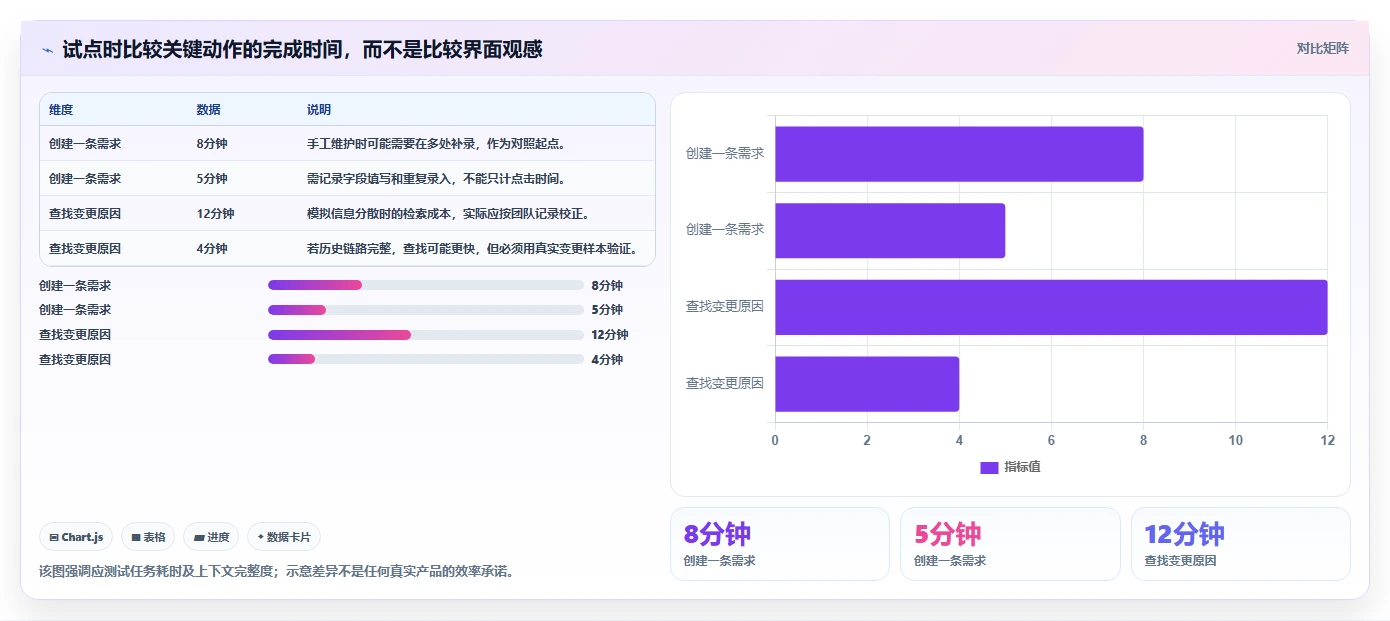Click the progress bar labeled 5分钟
Viewport: 1390px width, 621px height.
pyautogui.click(x=426, y=310)
